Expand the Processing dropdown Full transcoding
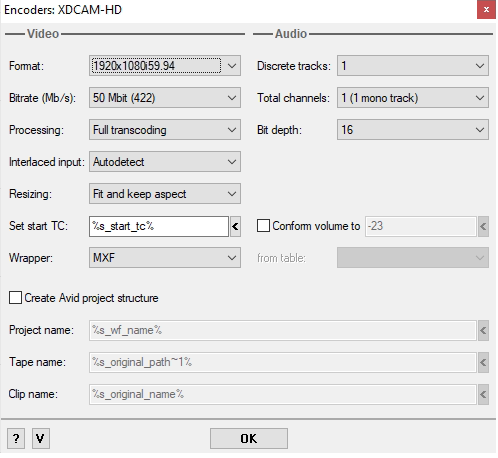Viewport: 498px width, 458px height. coord(165,130)
